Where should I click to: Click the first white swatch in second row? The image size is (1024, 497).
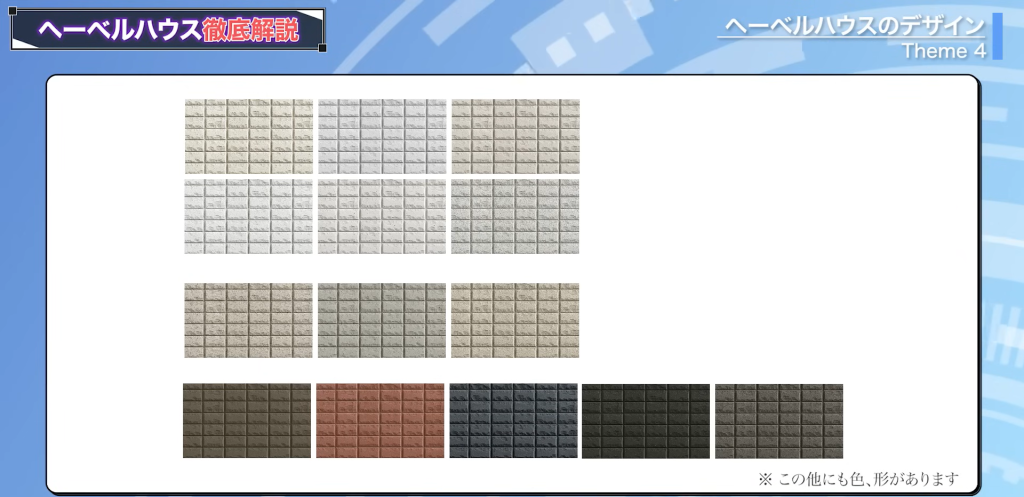click(249, 216)
